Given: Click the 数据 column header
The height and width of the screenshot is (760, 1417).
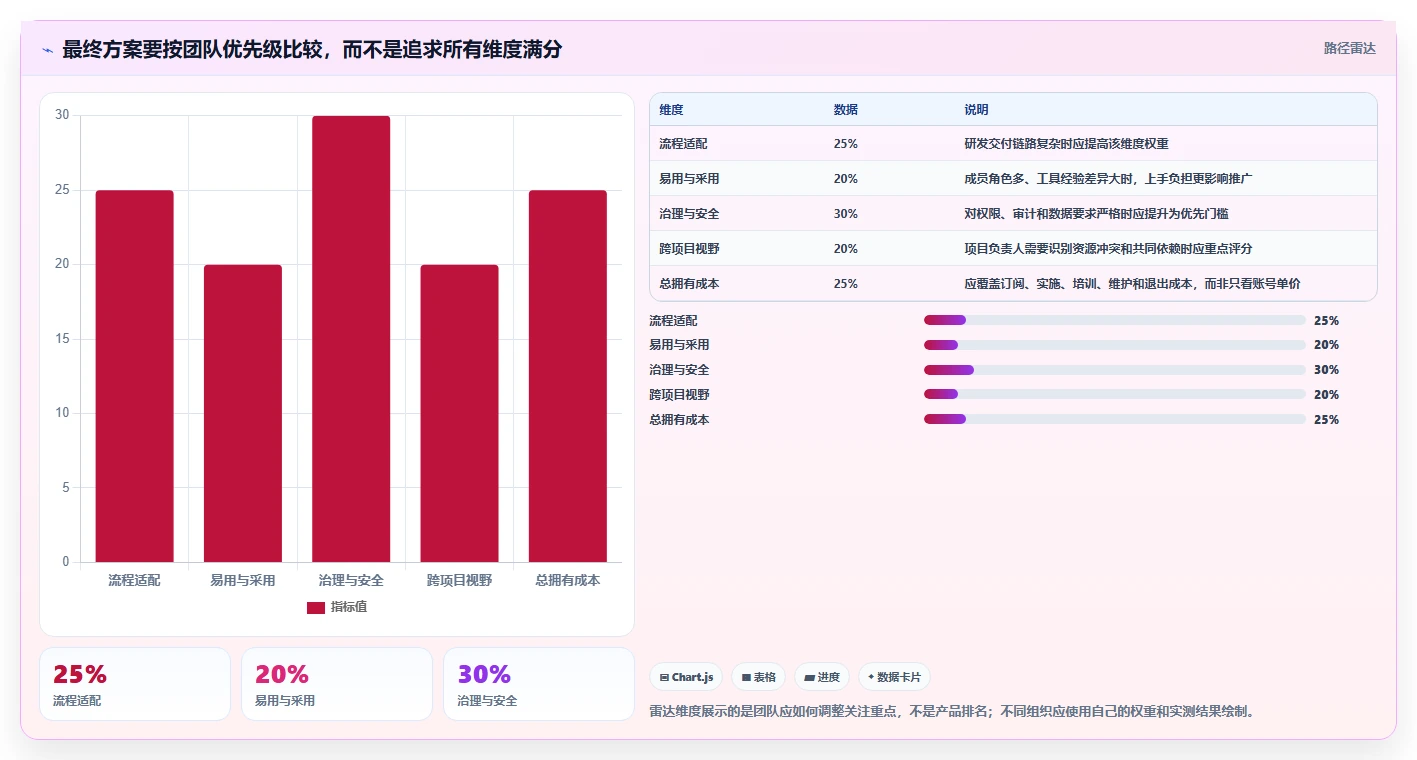Looking at the screenshot, I should click(x=846, y=110).
